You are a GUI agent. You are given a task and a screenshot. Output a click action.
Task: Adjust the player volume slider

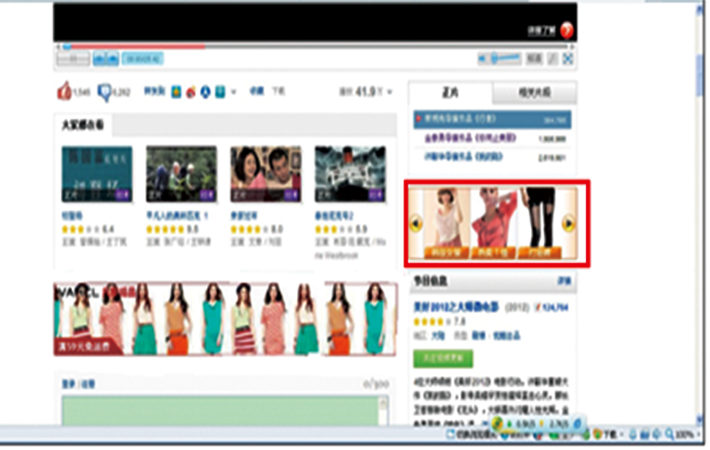[x=506, y=58]
